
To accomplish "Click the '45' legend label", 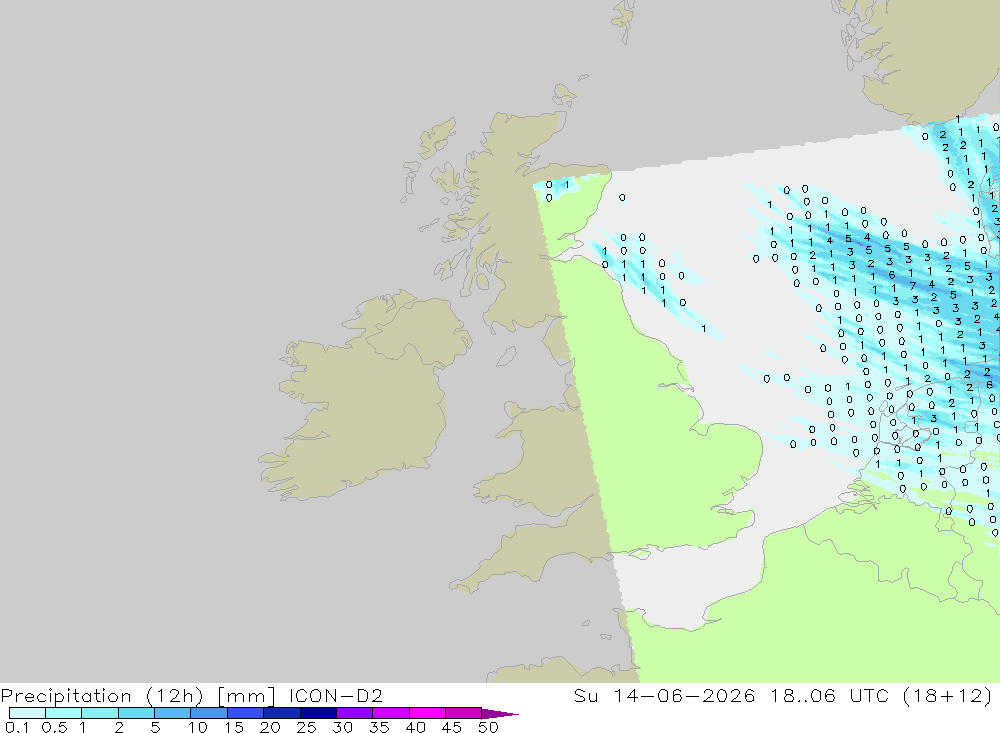I will (x=452, y=727).
